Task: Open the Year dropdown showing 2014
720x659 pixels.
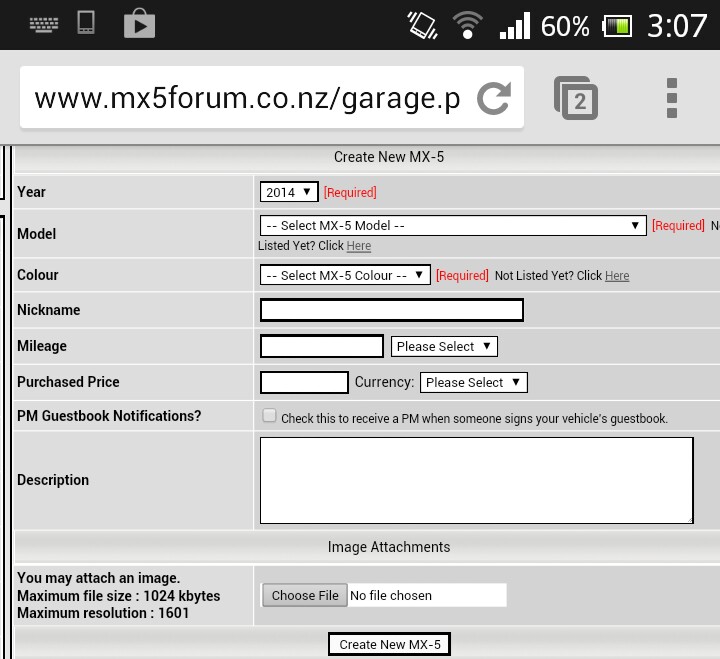Action: [x=289, y=192]
